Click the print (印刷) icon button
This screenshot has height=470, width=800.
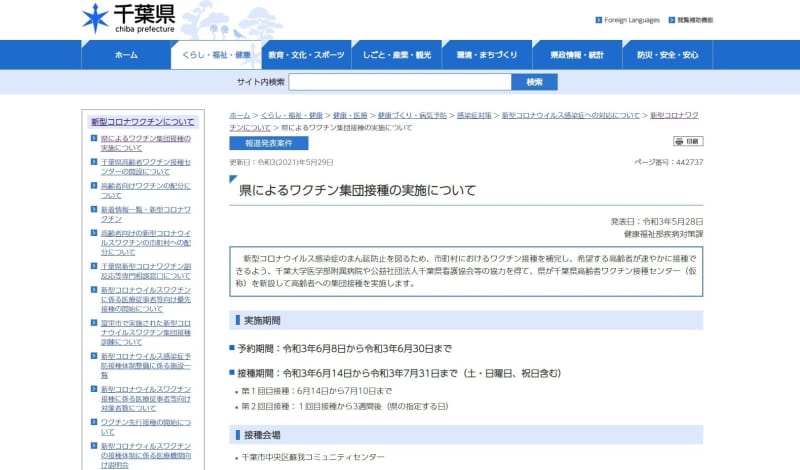(x=688, y=142)
